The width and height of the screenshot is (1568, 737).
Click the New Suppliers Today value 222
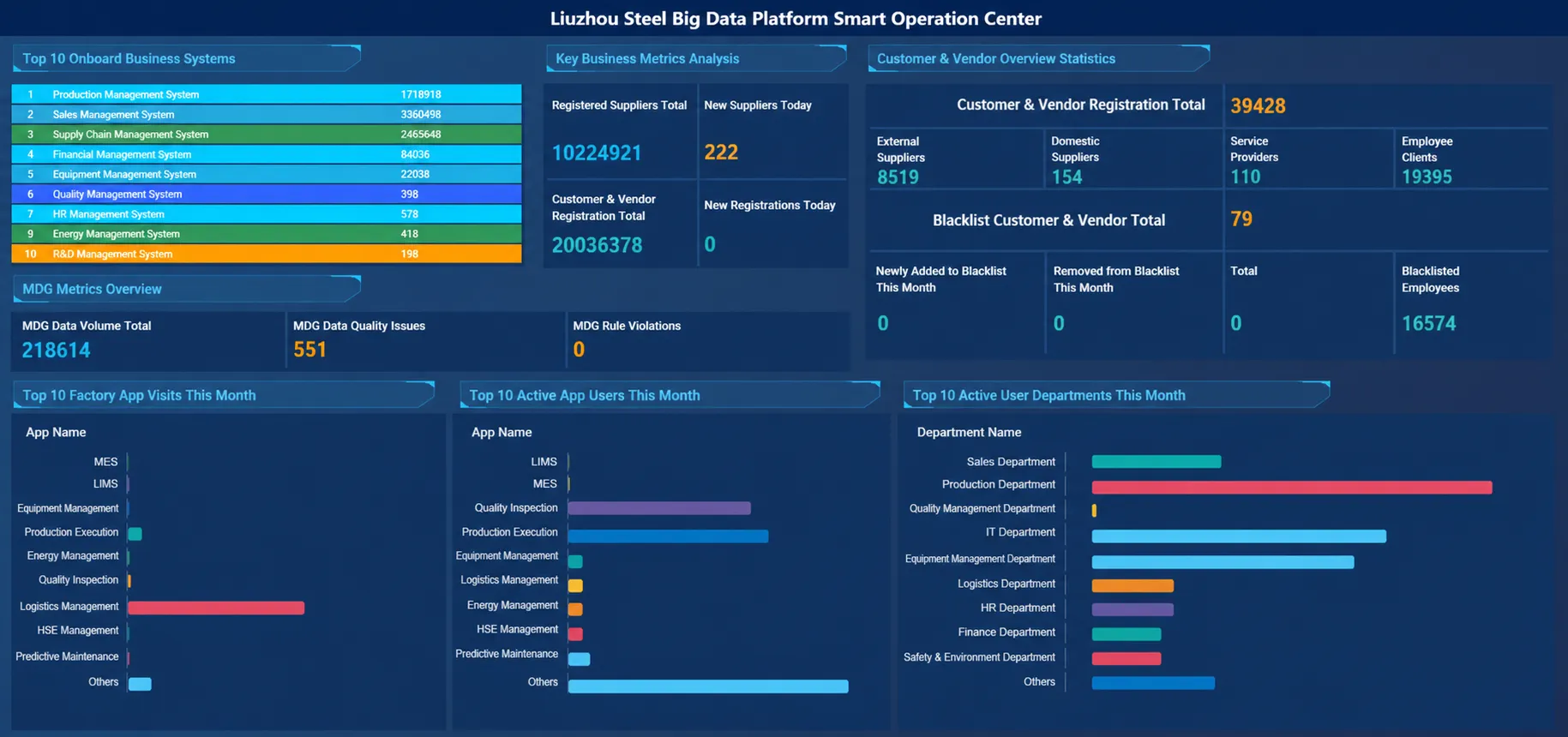(x=721, y=152)
